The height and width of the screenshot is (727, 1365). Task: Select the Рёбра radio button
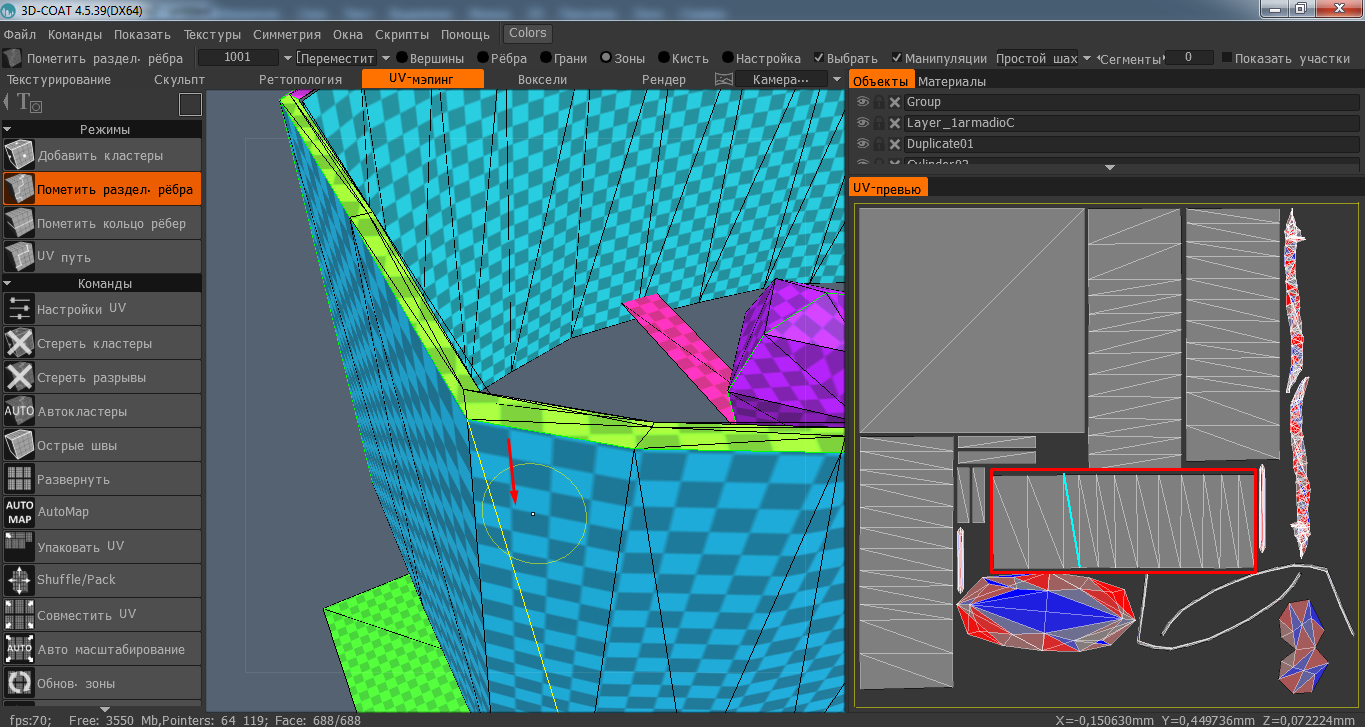484,58
